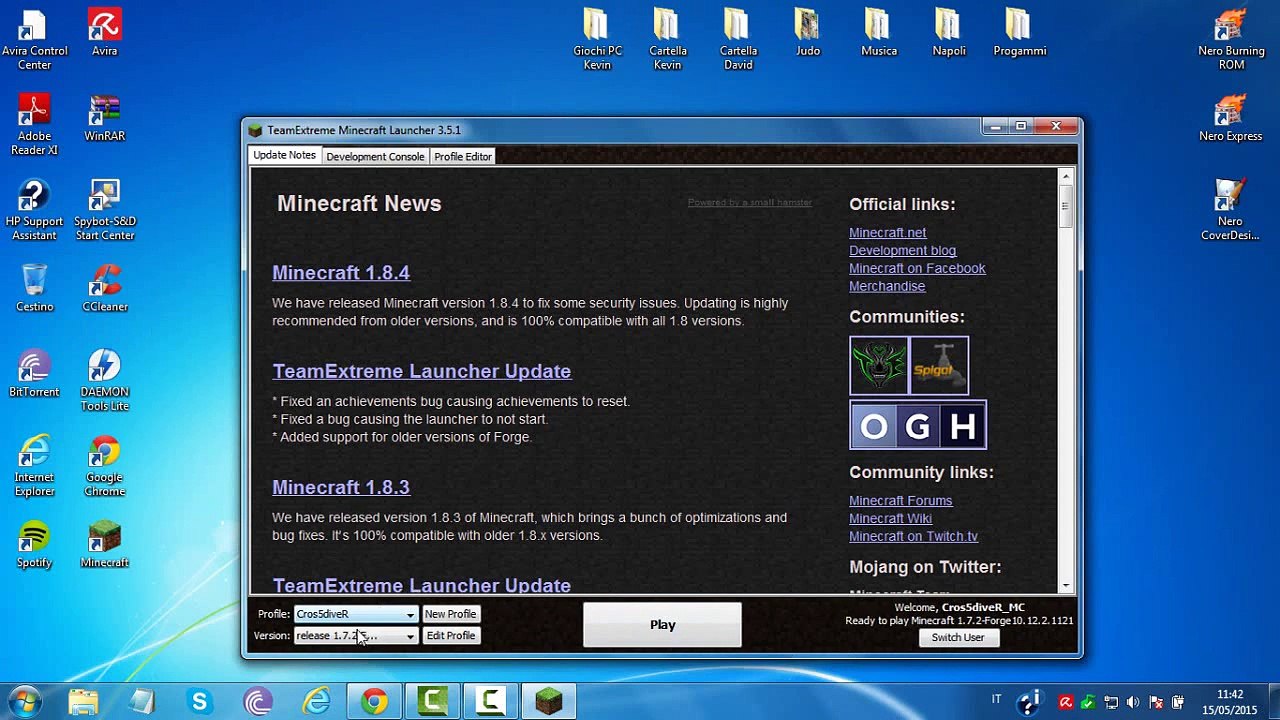1280x720 pixels.
Task: Select the Google Chrome desktop icon
Action: point(105,466)
